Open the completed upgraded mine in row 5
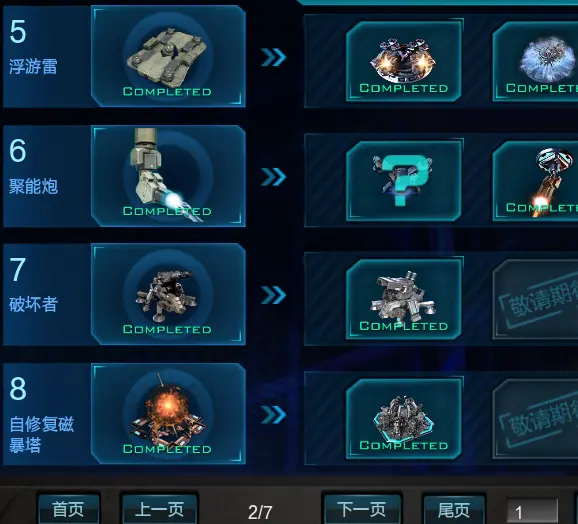Image resolution: width=578 pixels, height=524 pixels. click(404, 61)
